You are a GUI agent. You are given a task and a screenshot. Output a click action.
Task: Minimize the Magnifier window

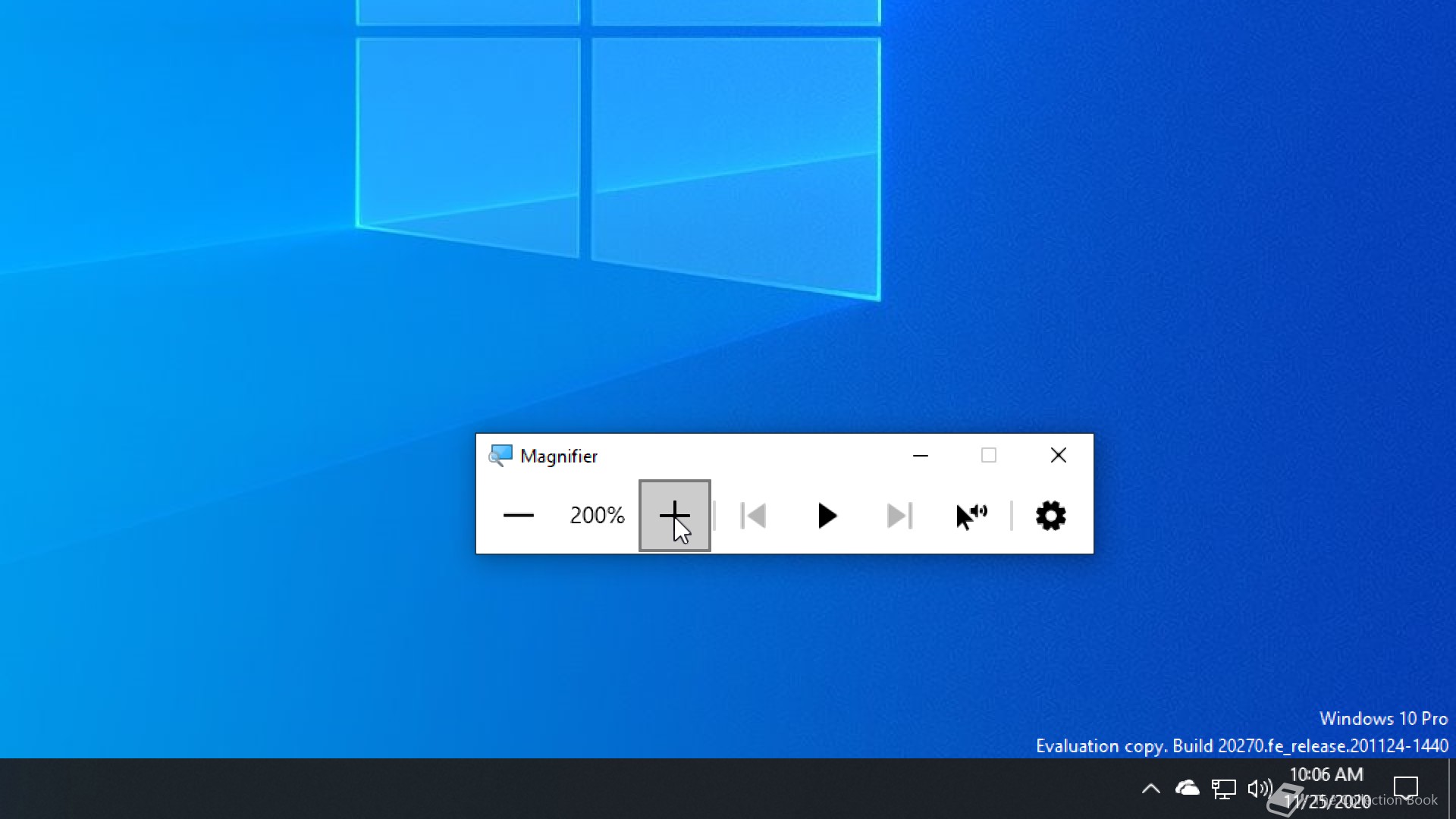click(x=921, y=456)
